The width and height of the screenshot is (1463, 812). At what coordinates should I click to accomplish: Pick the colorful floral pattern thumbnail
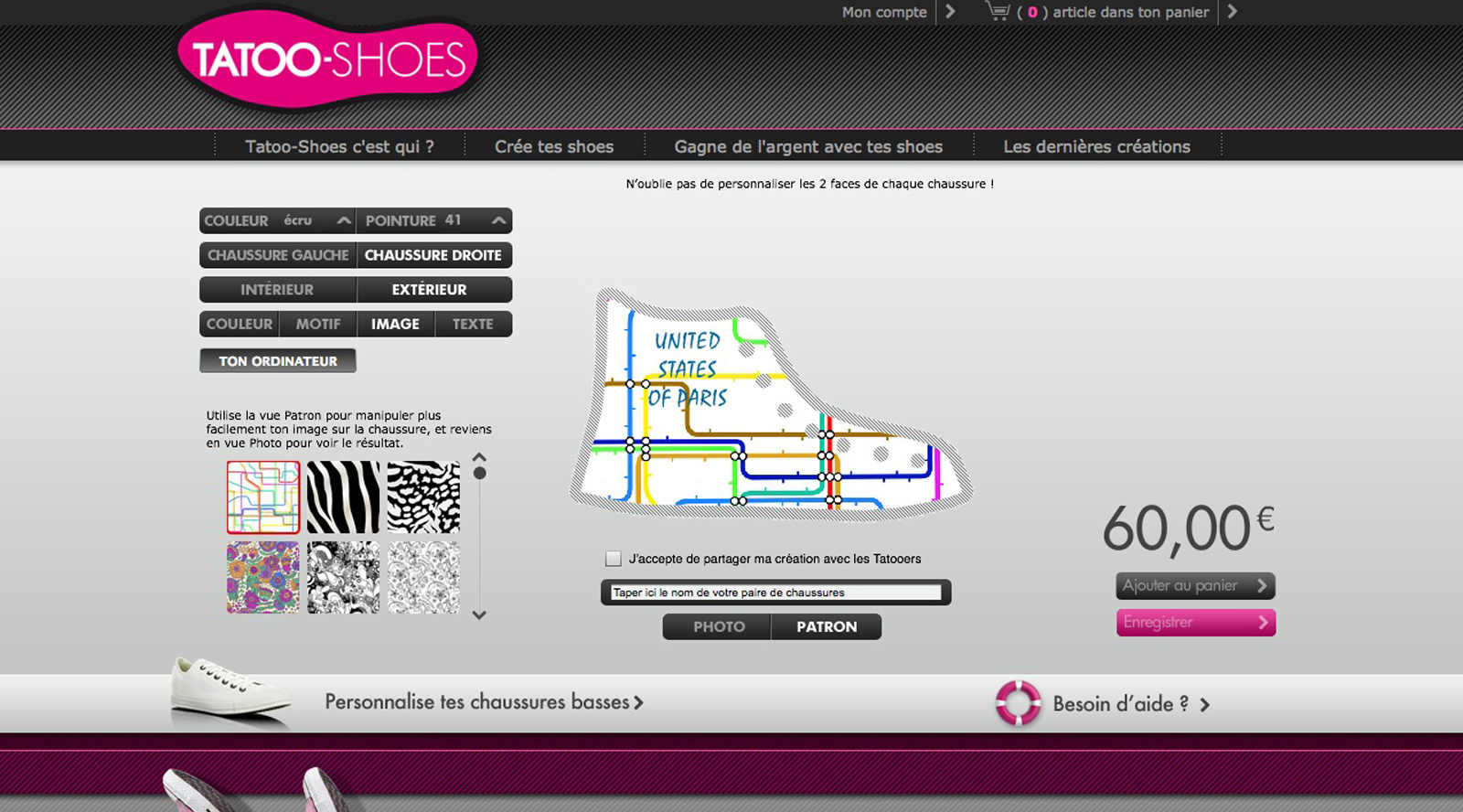(x=263, y=577)
